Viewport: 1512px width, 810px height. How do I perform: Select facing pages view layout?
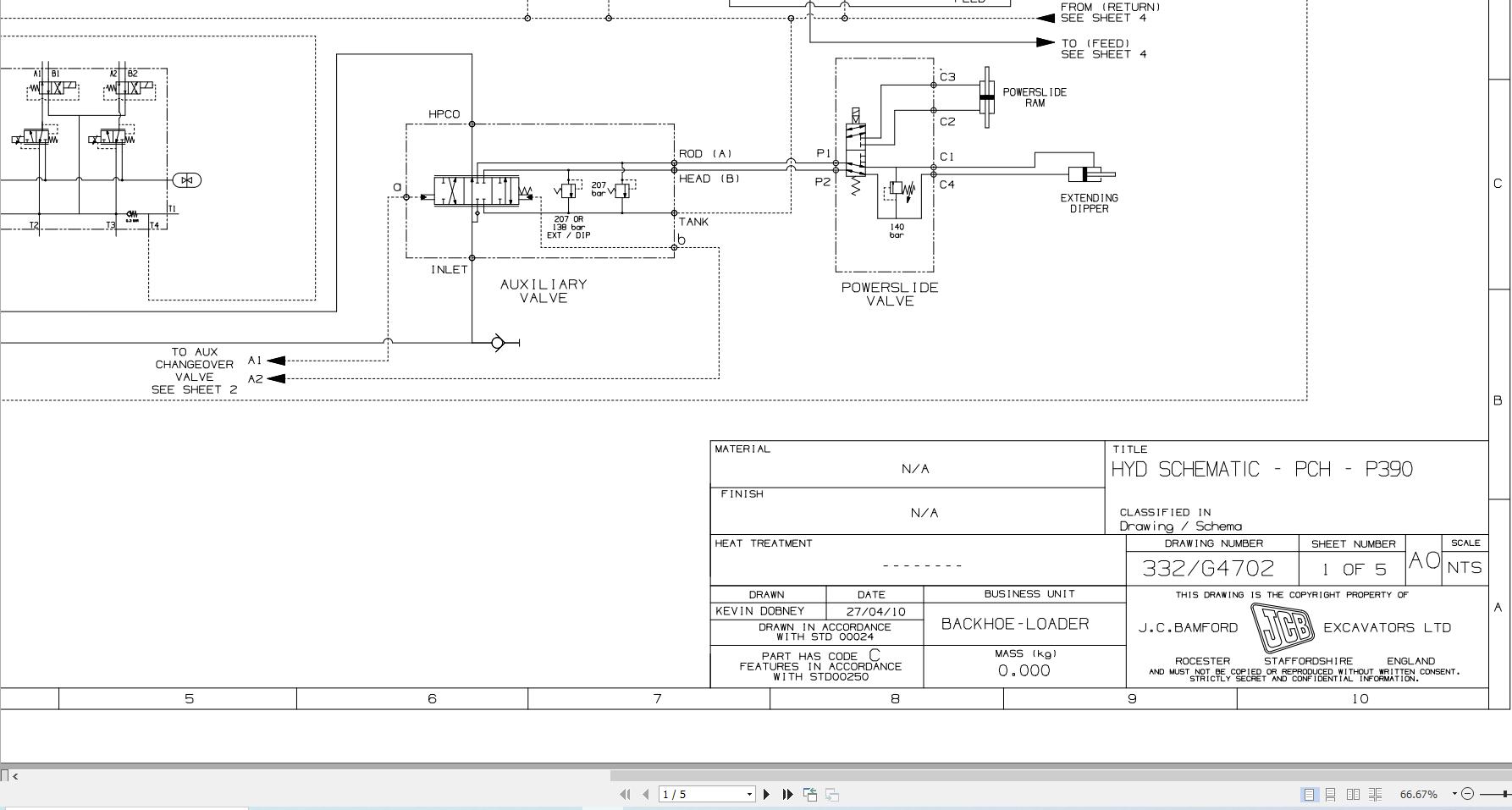tap(1353, 794)
